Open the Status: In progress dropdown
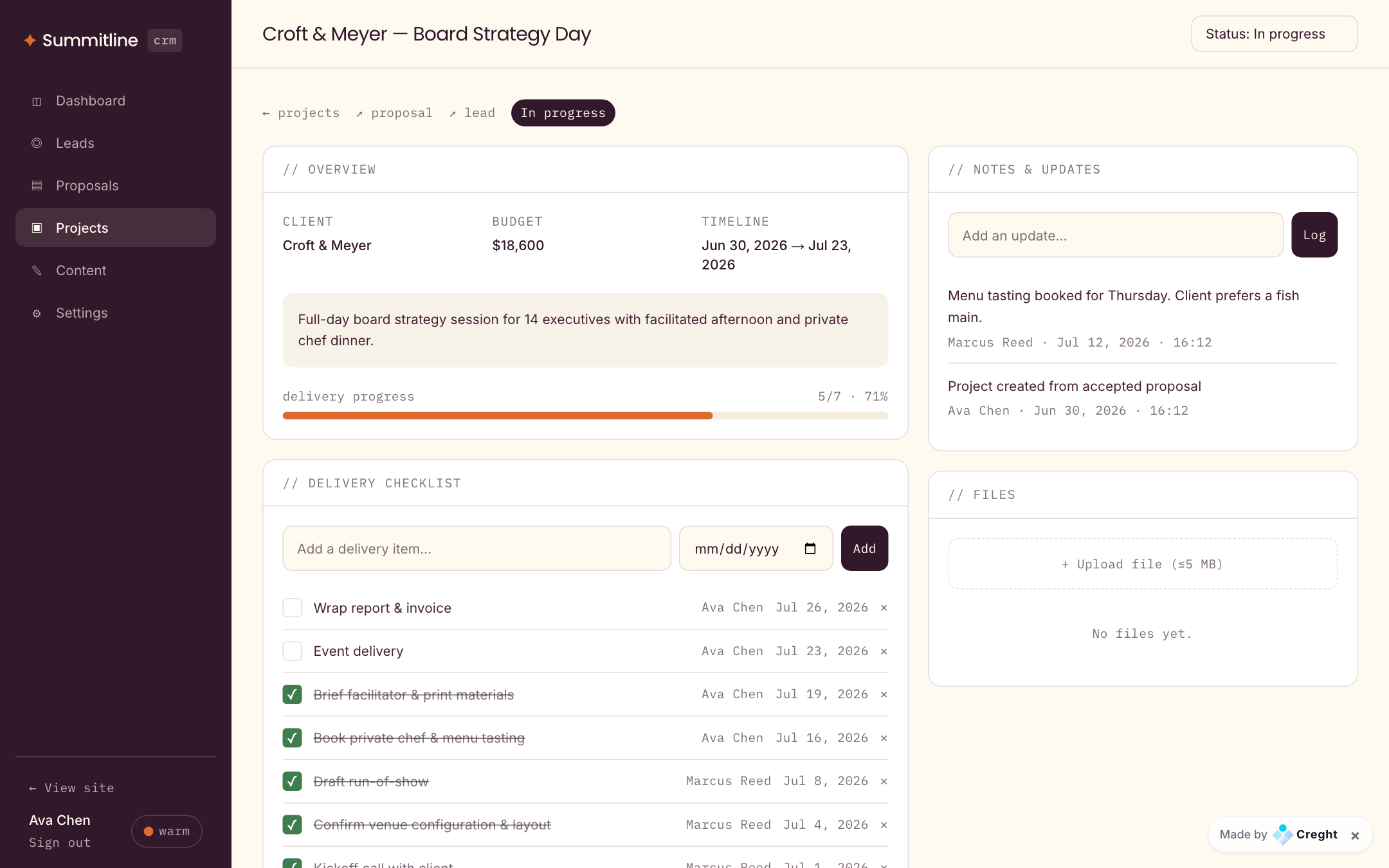The image size is (1389, 868). tap(1274, 33)
